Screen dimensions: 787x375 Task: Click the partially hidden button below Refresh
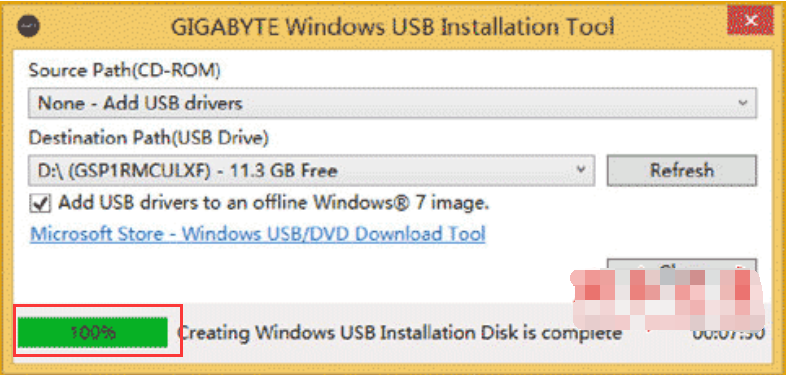(x=682, y=266)
